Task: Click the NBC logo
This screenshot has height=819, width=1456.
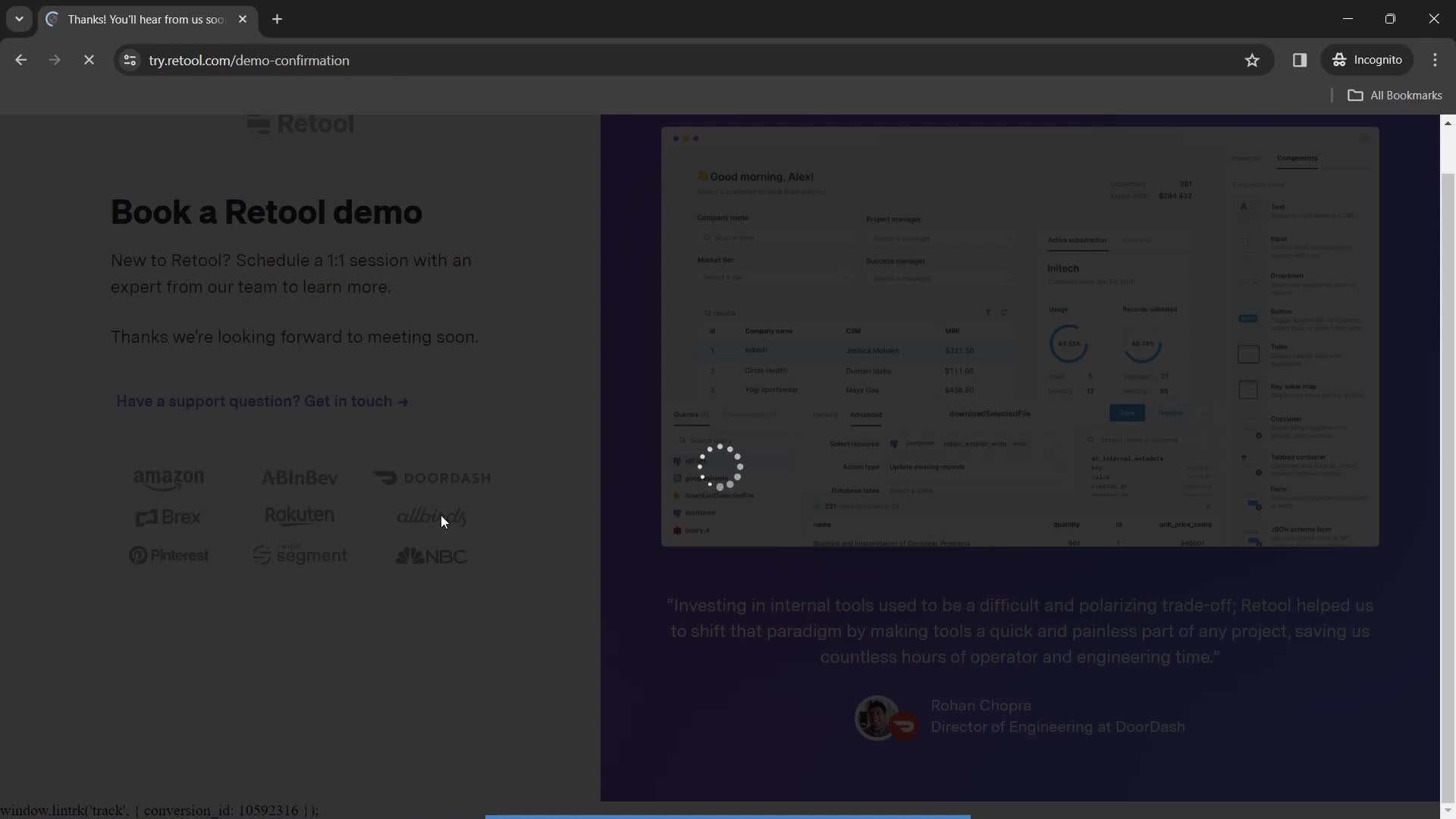Action: [431, 556]
